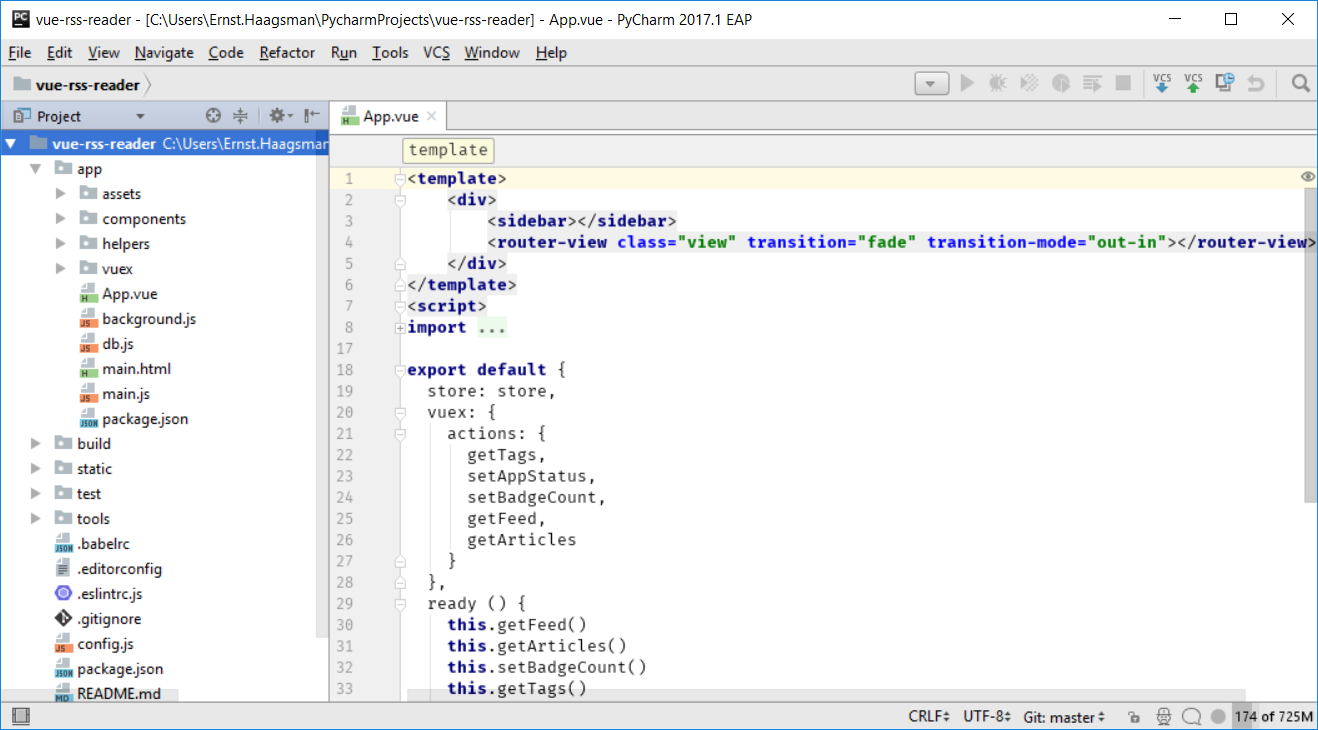Open the run configuration dropdown
1318x730 pixels.
[x=931, y=84]
